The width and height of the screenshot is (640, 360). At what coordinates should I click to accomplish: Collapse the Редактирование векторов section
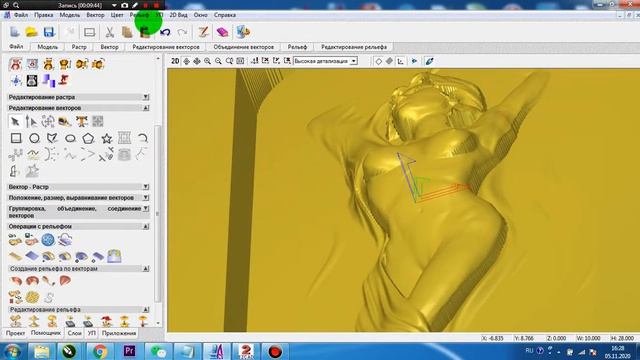pyautogui.click(x=146, y=108)
